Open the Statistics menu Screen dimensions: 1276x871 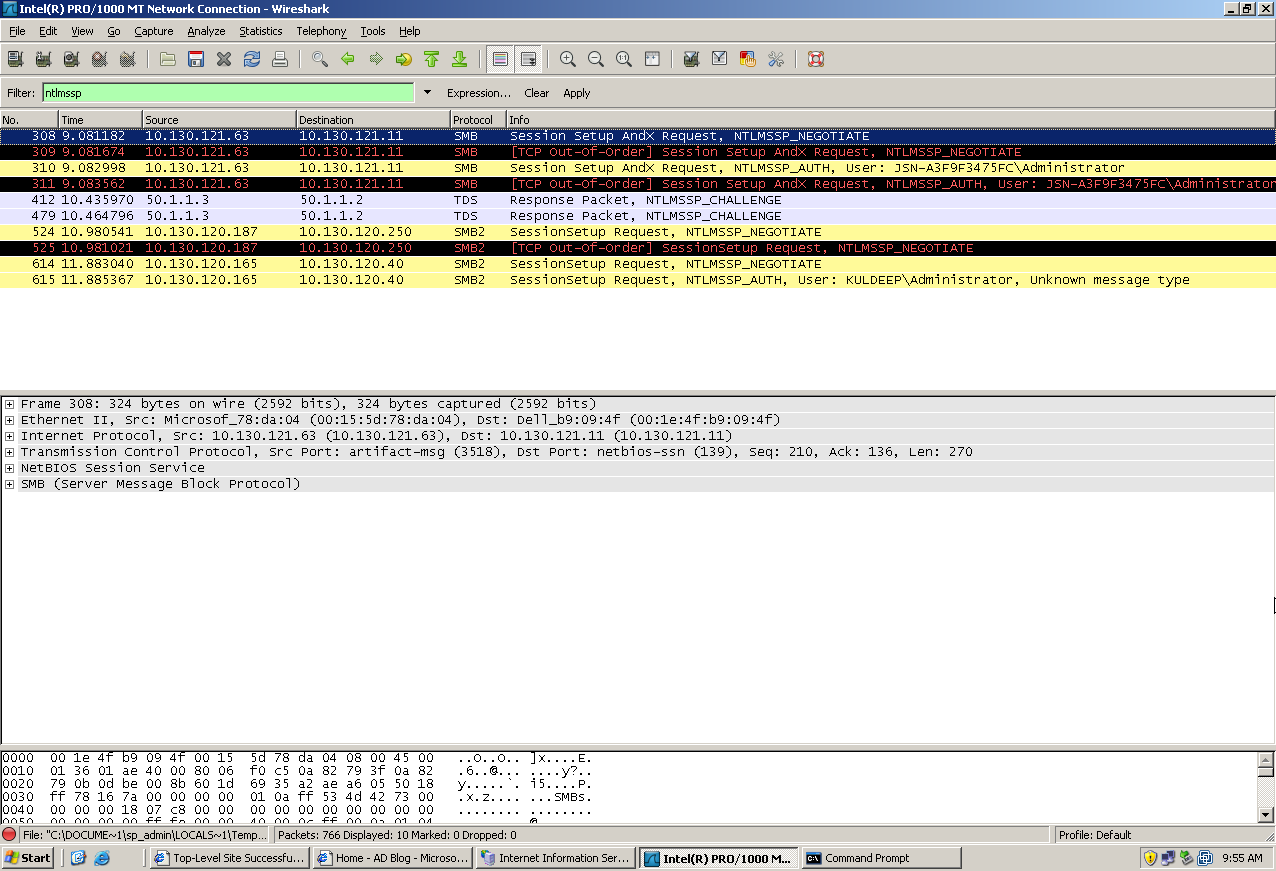point(260,31)
